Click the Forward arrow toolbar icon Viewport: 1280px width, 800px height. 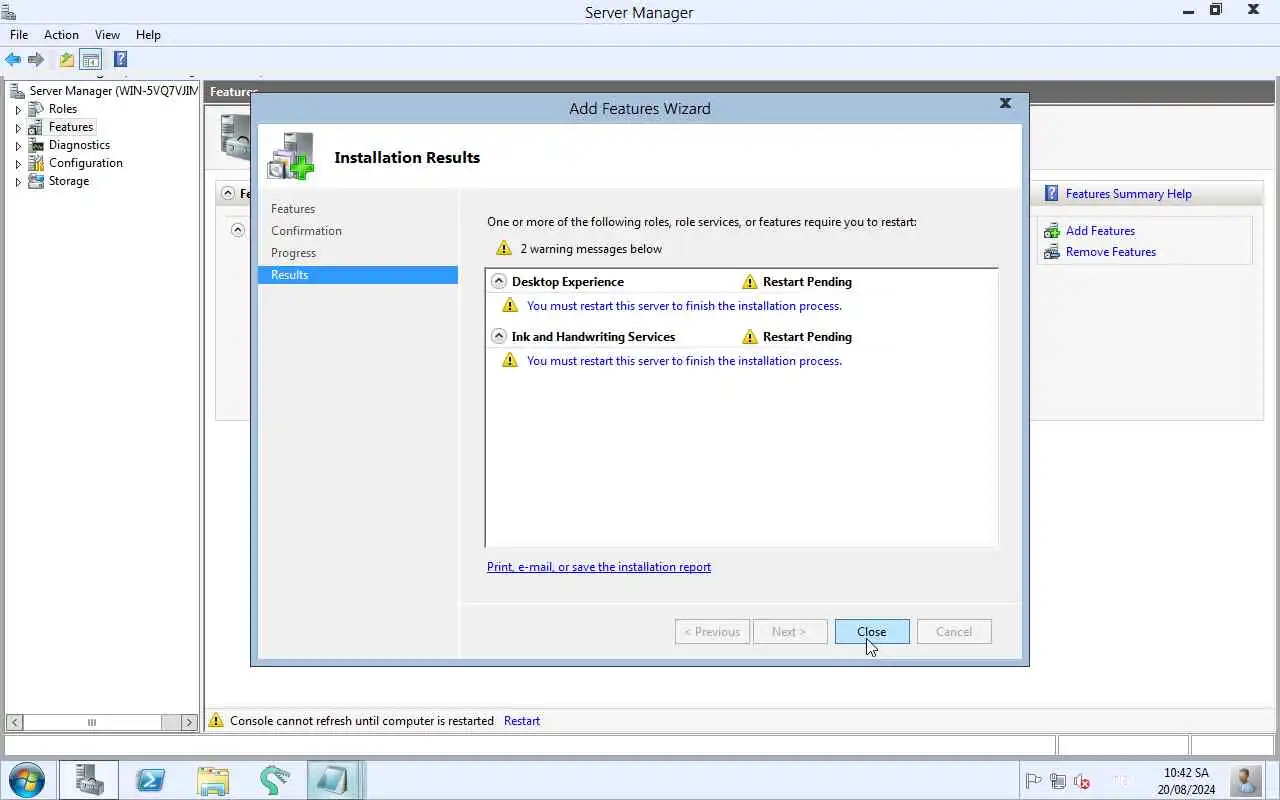tap(36, 60)
